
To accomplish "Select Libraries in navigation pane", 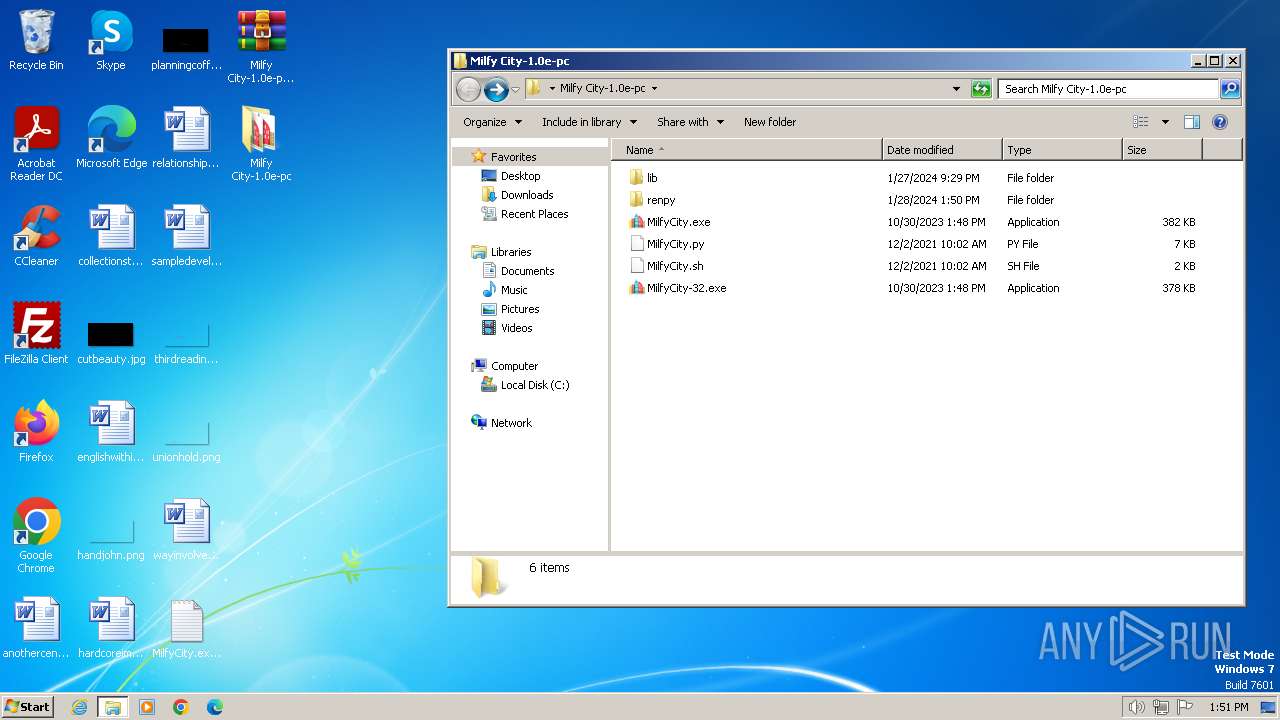I will tap(511, 252).
